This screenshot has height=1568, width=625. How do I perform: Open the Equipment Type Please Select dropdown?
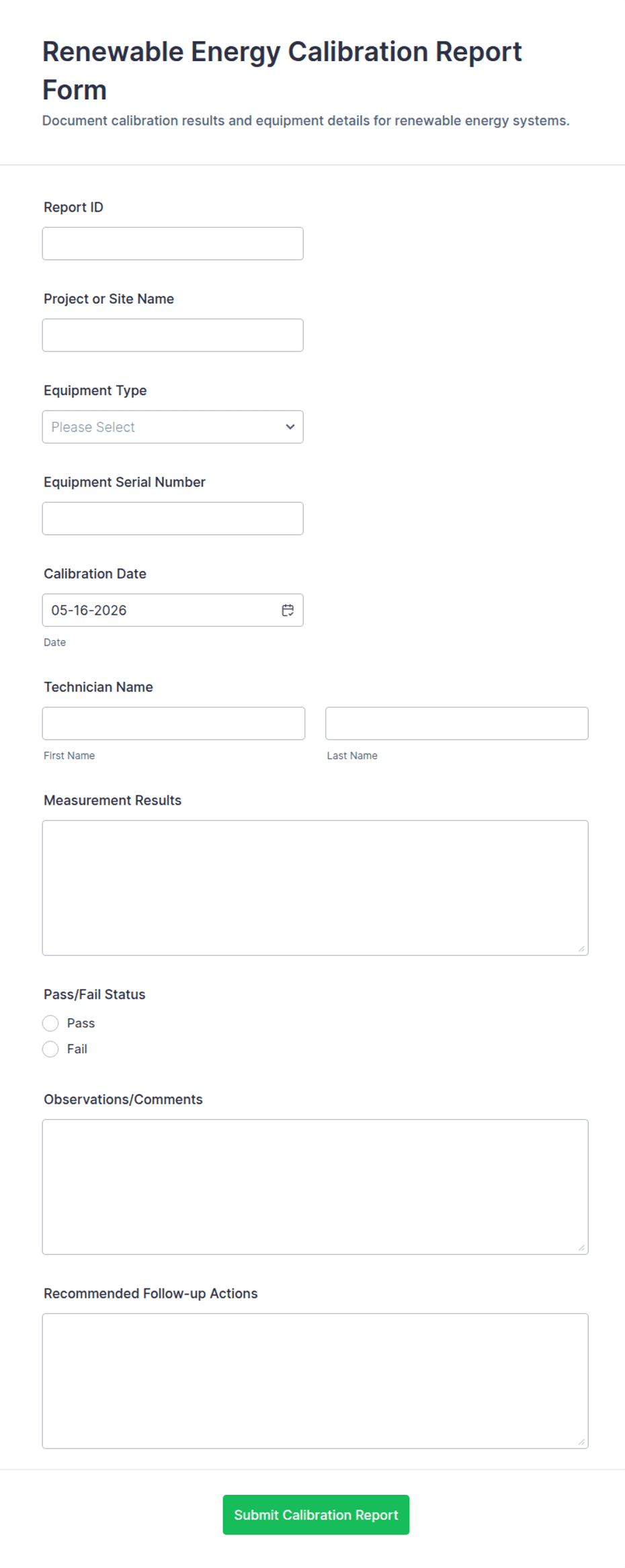coord(173,427)
